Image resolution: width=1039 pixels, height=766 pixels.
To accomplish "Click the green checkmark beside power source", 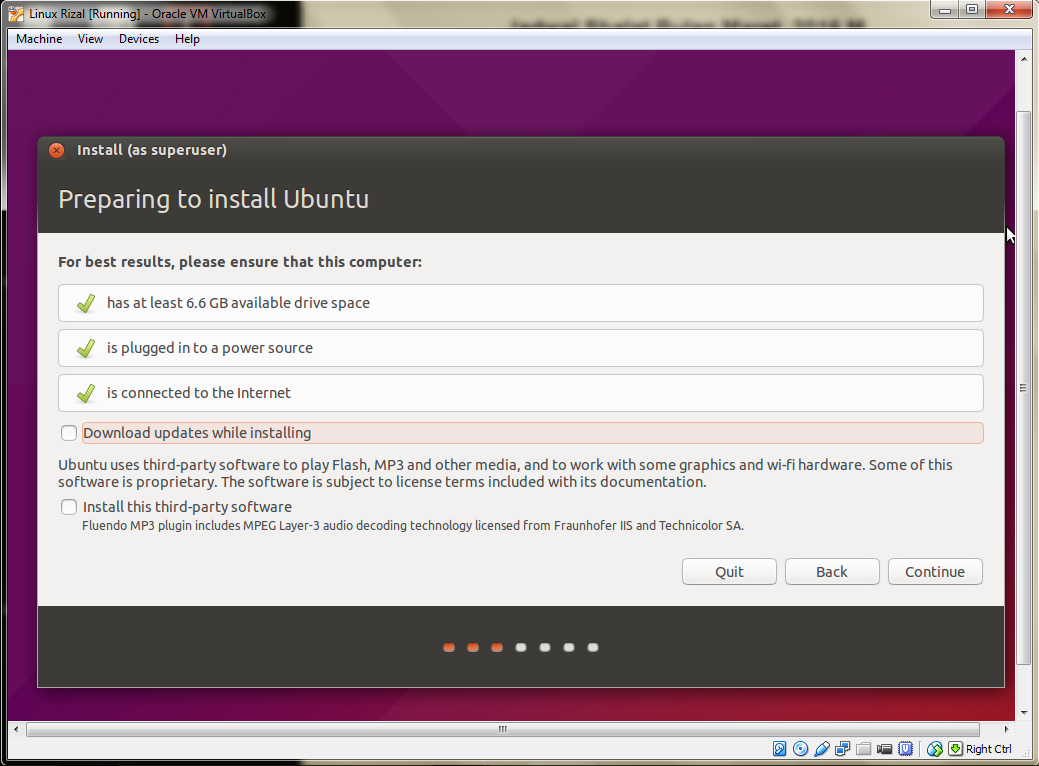I will click(x=85, y=349).
